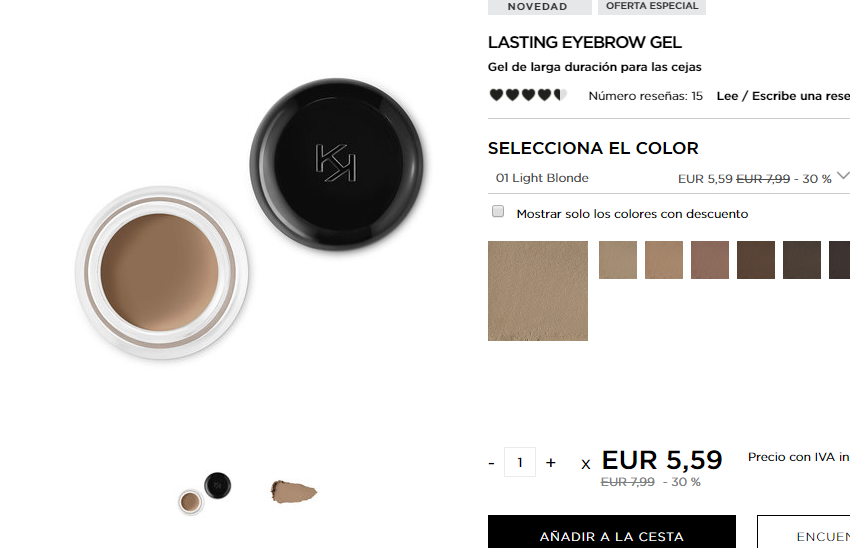
Task: Add the product with Añadir a la cesta
Action: [x=611, y=532]
